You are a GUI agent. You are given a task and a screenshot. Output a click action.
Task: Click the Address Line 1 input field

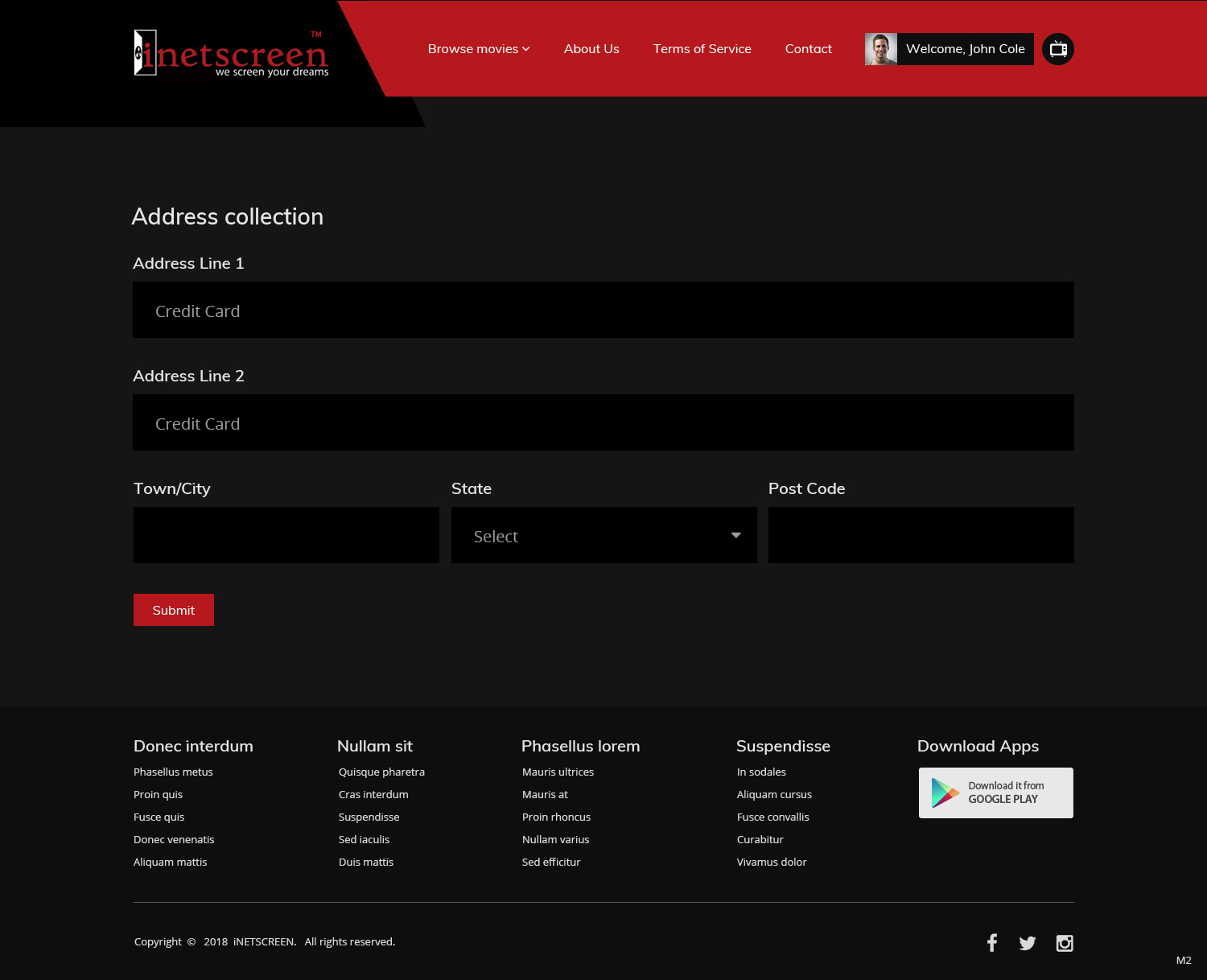point(603,310)
